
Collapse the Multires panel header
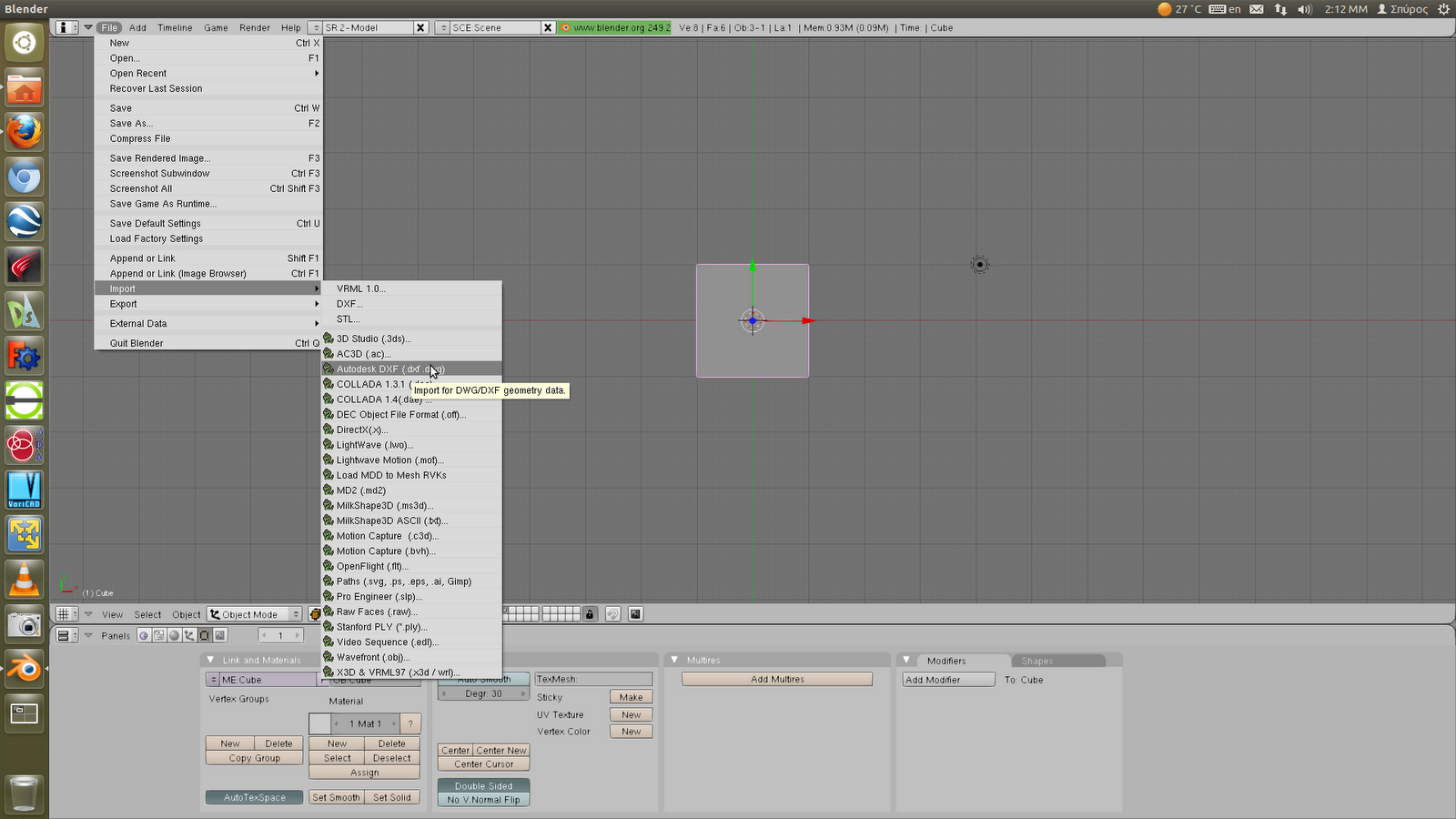point(674,659)
